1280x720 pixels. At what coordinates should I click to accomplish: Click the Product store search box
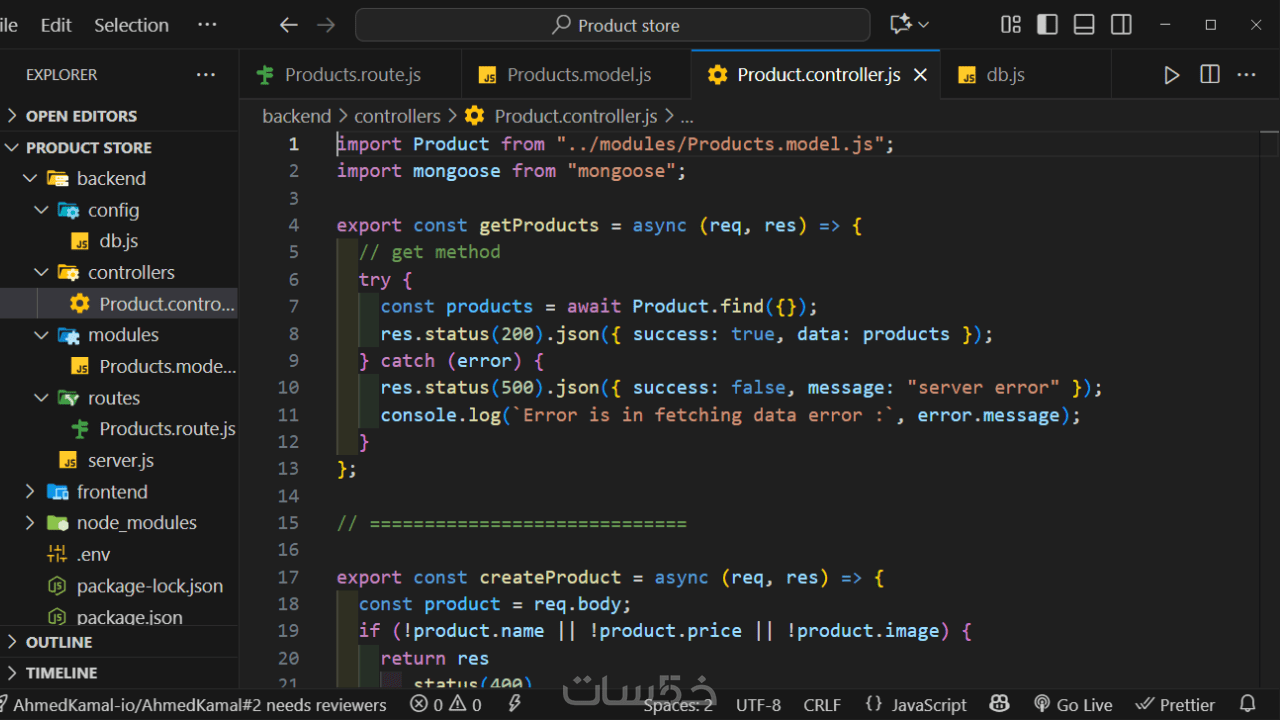coord(613,25)
